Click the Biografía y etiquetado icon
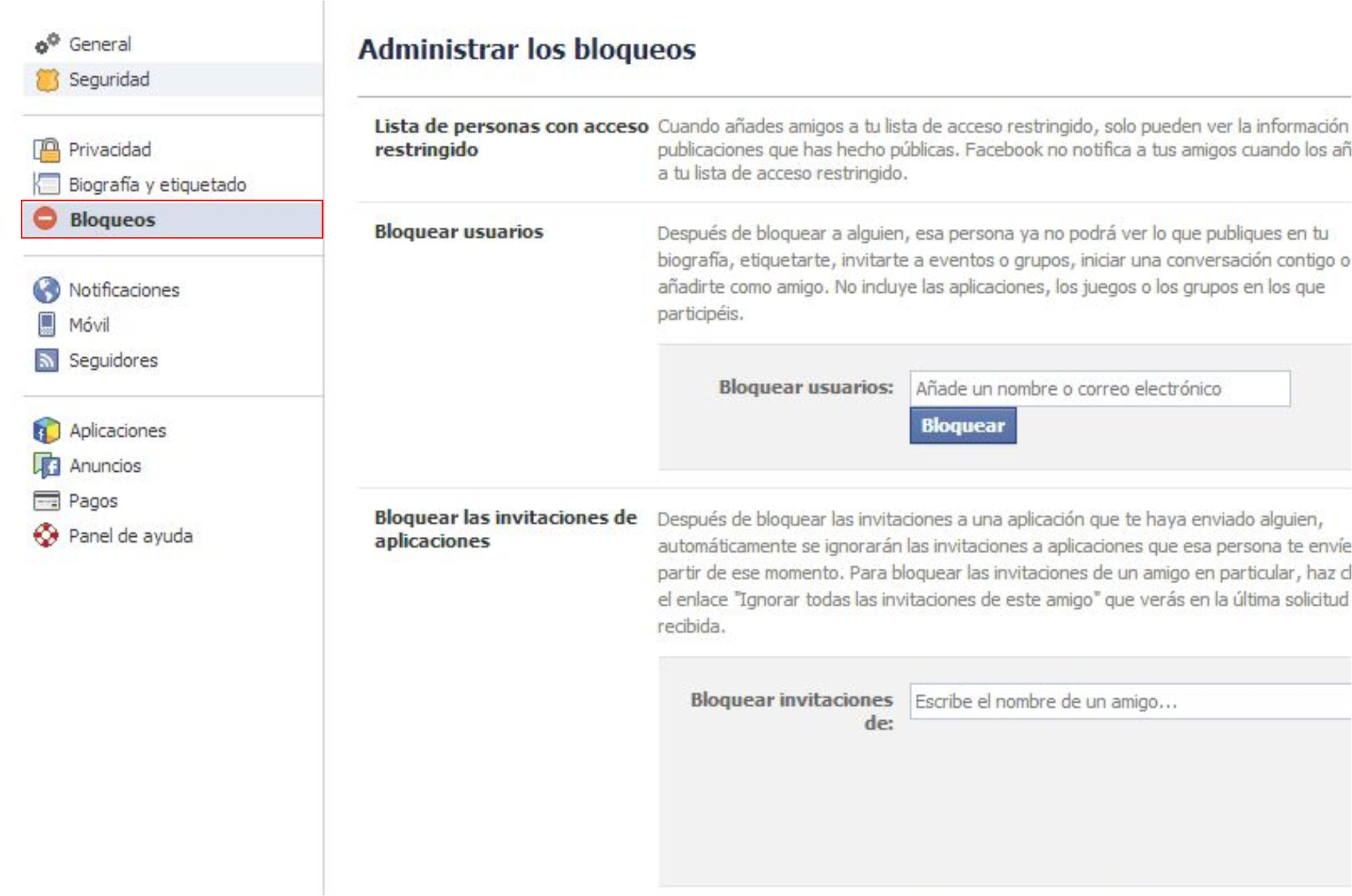Image resolution: width=1352 pixels, height=896 pixels. [47, 185]
